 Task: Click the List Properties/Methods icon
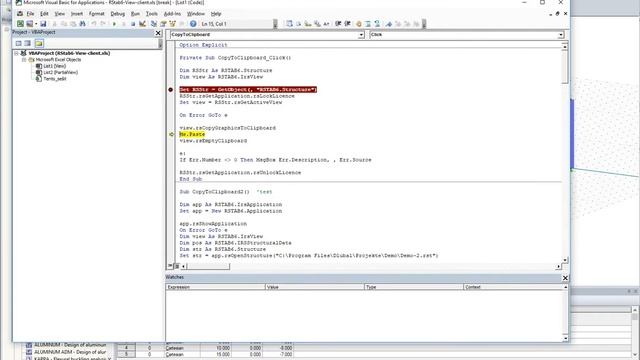tap(289, 24)
